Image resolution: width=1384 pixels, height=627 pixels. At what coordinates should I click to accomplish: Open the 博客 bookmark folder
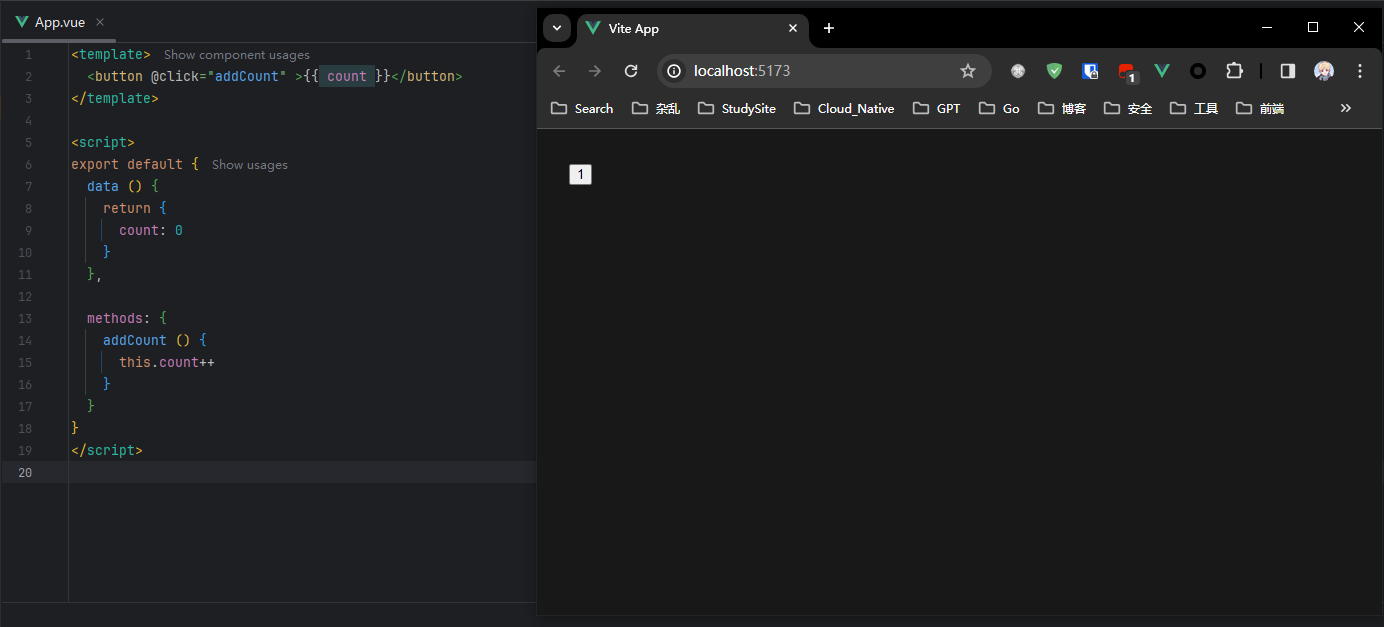pos(1062,108)
